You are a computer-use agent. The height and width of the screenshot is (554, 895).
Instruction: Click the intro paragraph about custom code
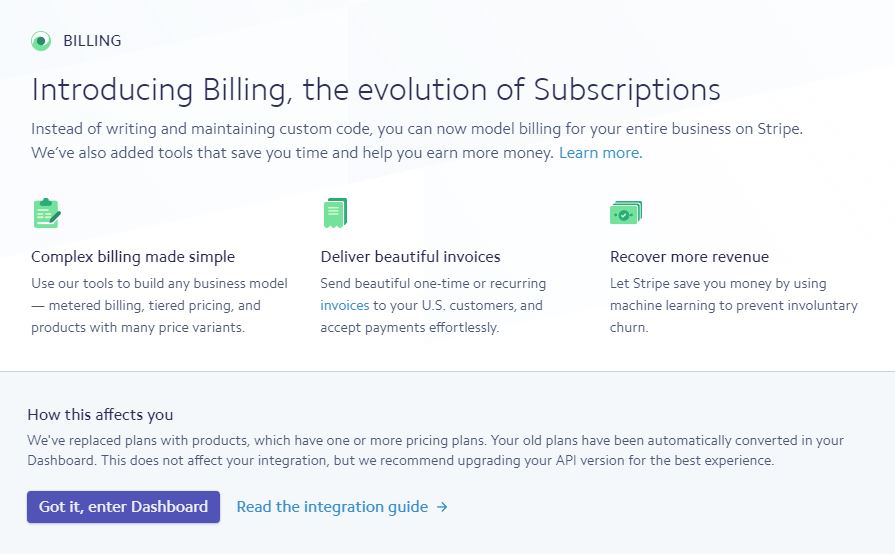click(x=417, y=141)
